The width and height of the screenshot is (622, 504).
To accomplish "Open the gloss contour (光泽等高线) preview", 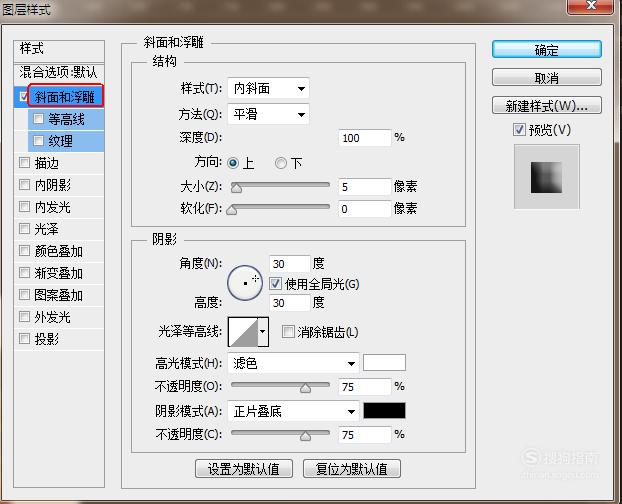I will [x=243, y=332].
